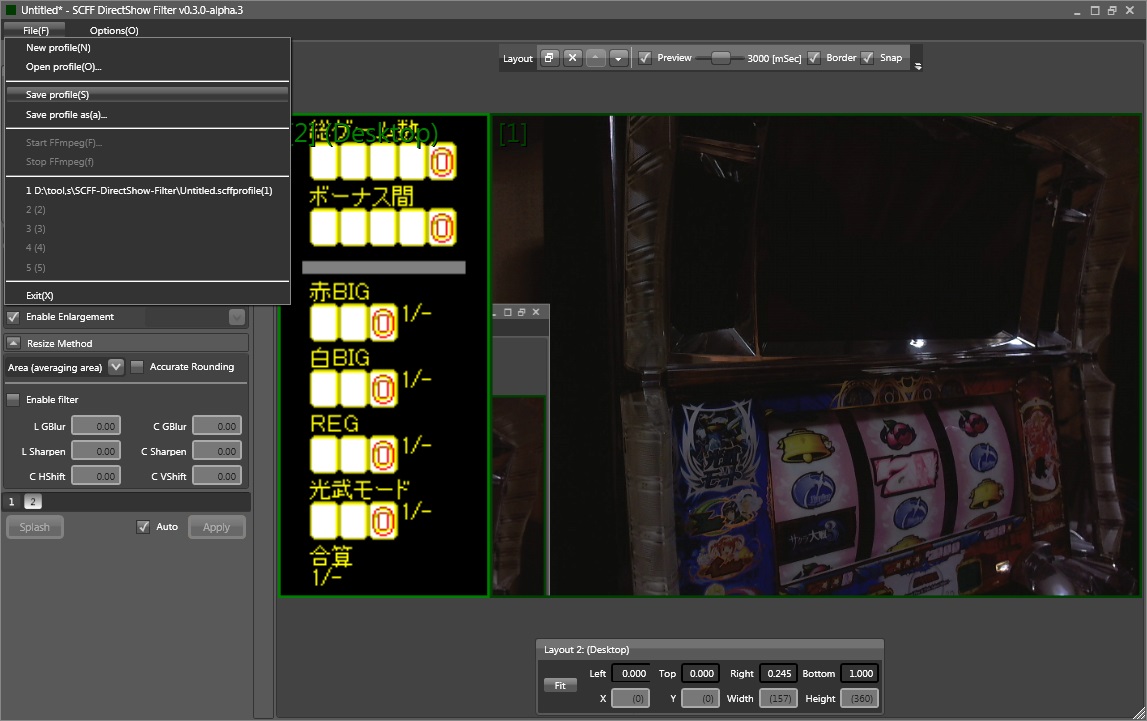Toggle the Border checkbox
The width and height of the screenshot is (1147, 721).
(x=813, y=58)
